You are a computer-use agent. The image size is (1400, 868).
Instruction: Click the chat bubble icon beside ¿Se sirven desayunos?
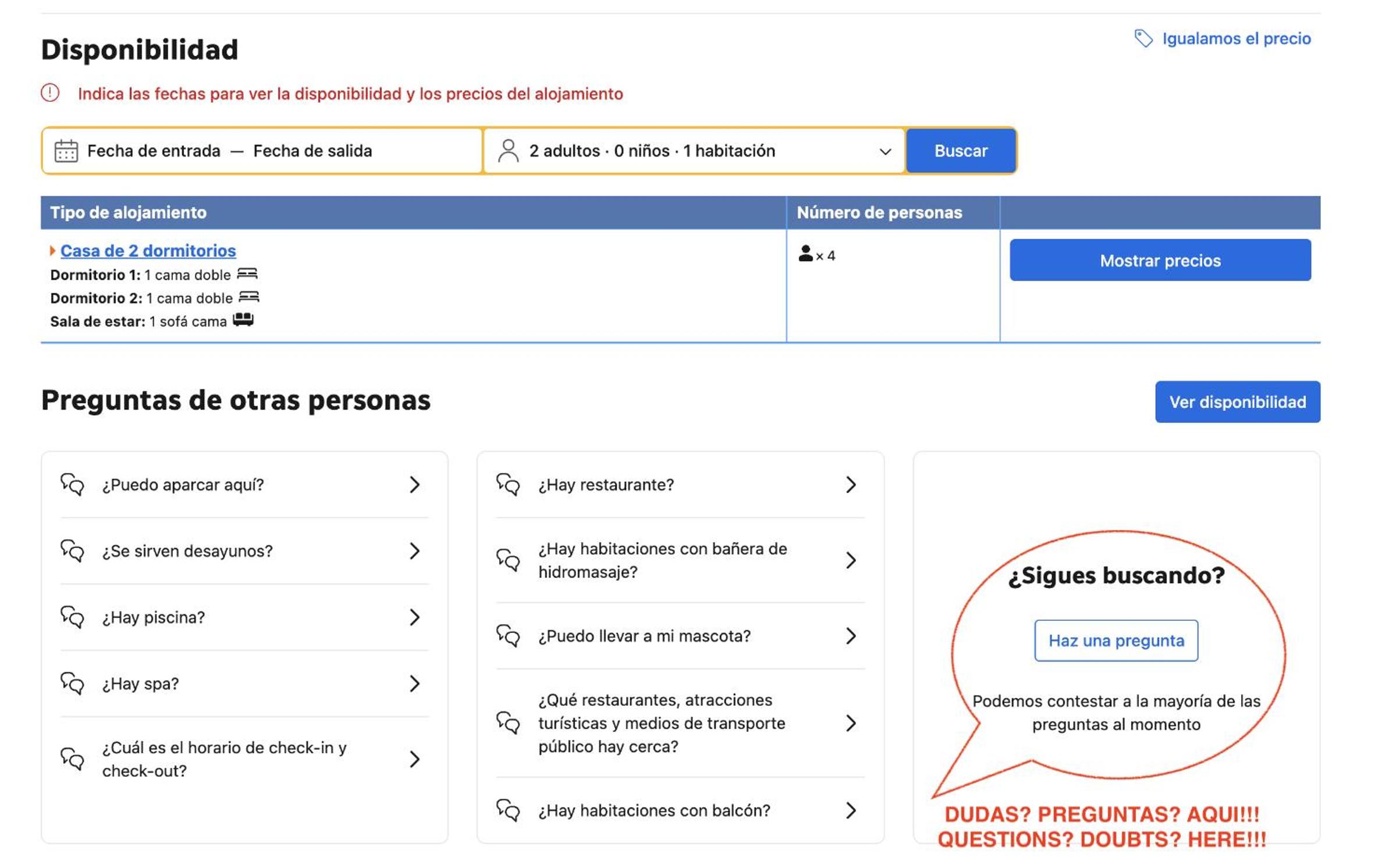(x=72, y=550)
